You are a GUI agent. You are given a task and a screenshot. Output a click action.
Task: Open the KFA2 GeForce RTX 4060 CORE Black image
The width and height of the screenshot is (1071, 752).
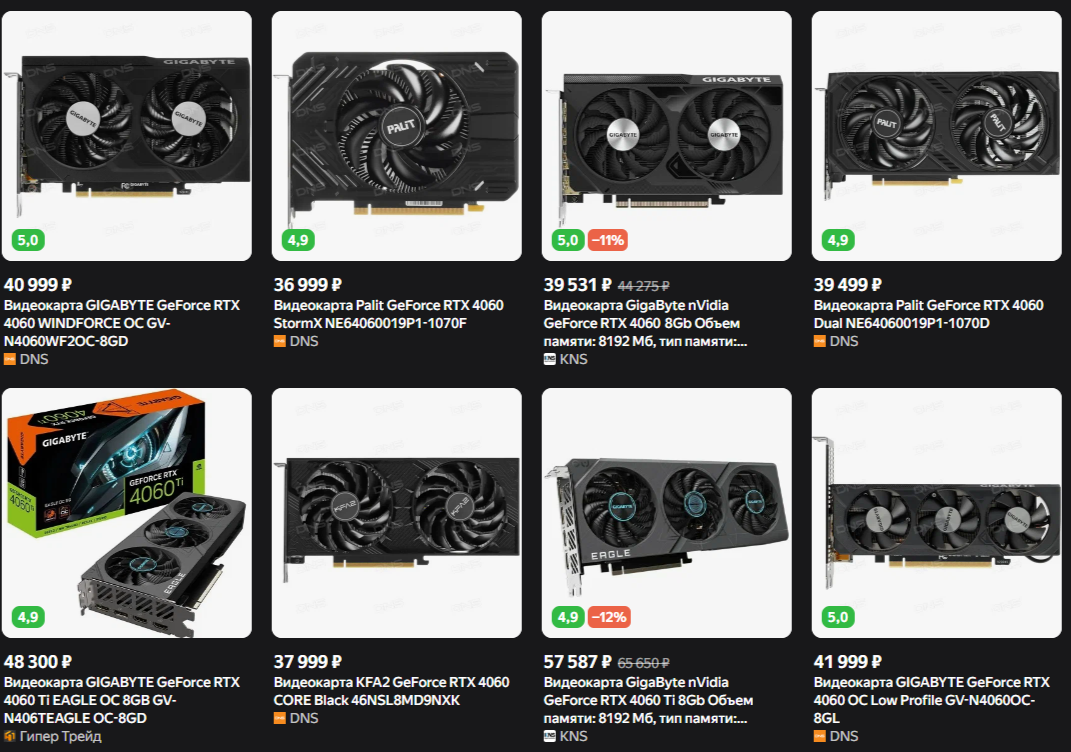[x=397, y=513]
